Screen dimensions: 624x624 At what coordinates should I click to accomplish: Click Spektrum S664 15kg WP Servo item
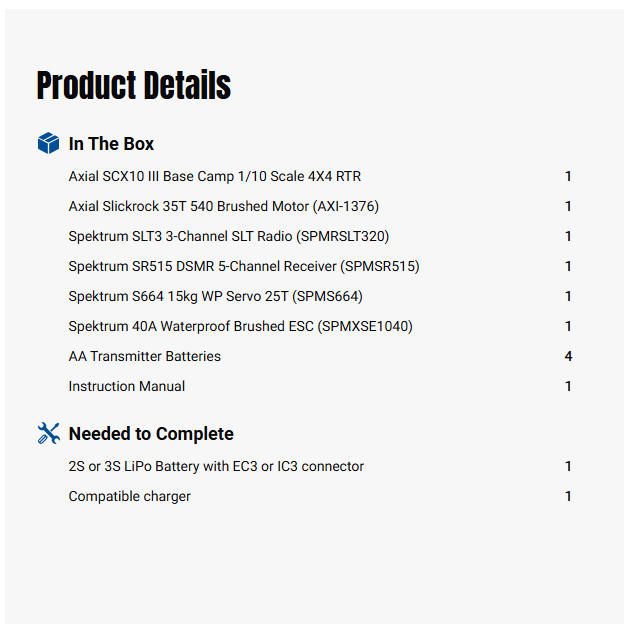(x=215, y=297)
